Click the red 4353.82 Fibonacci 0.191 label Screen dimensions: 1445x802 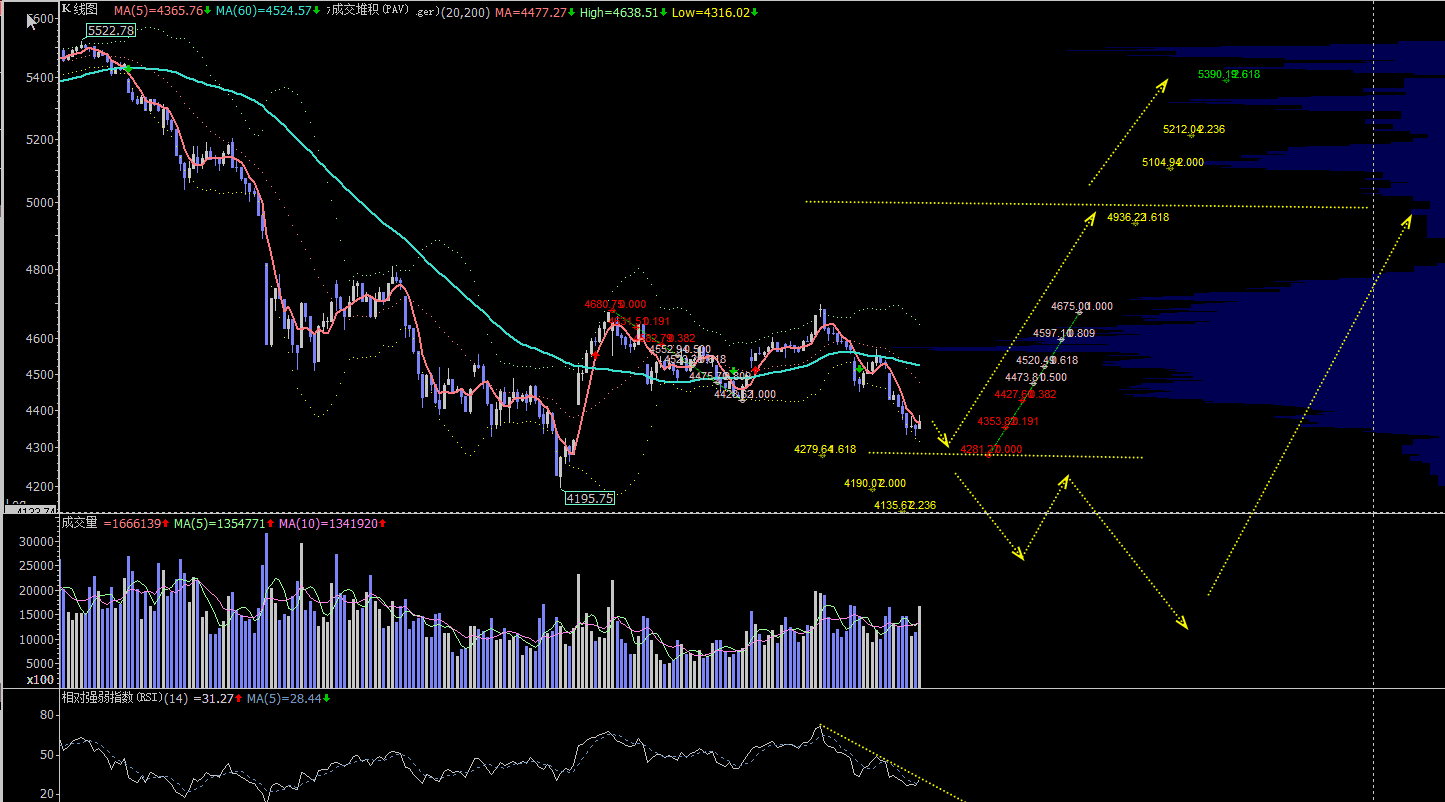click(1008, 422)
